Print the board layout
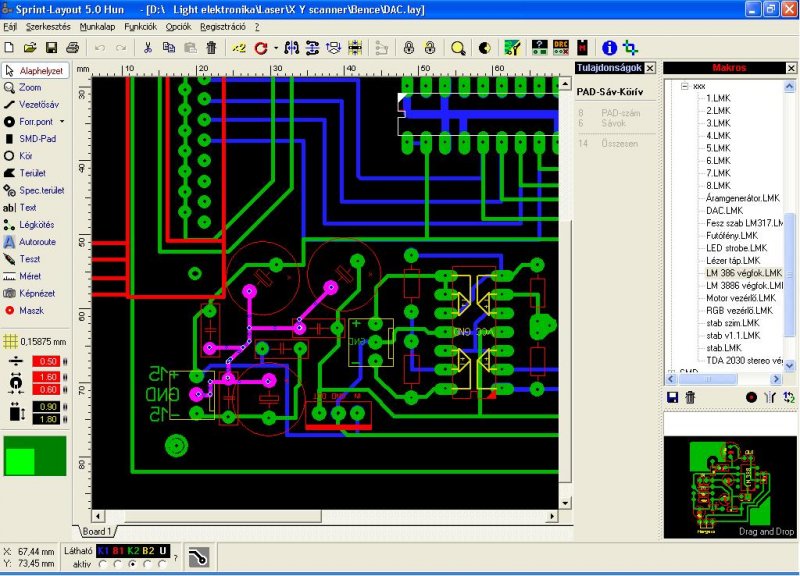The image size is (800, 576). 73,48
